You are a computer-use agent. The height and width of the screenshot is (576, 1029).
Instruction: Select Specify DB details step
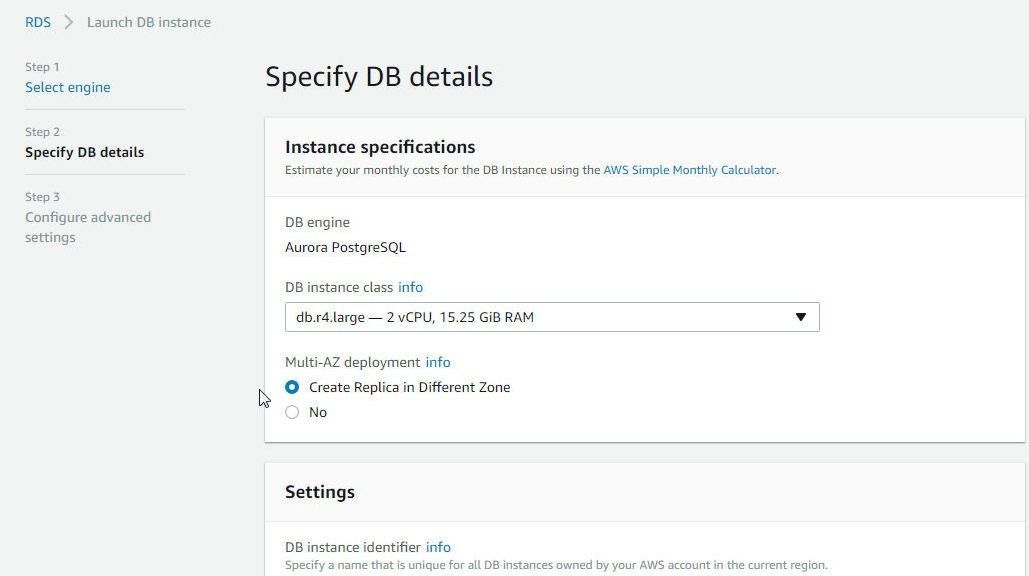pos(85,152)
